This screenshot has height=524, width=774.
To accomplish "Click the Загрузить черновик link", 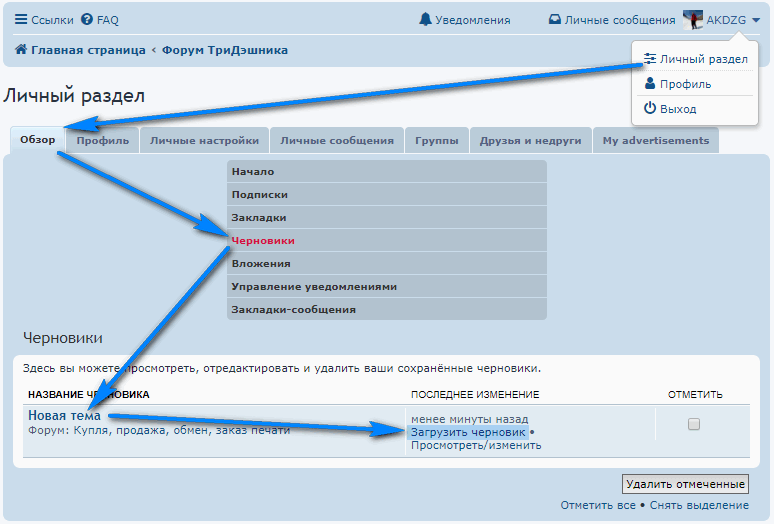I will [x=467, y=432].
